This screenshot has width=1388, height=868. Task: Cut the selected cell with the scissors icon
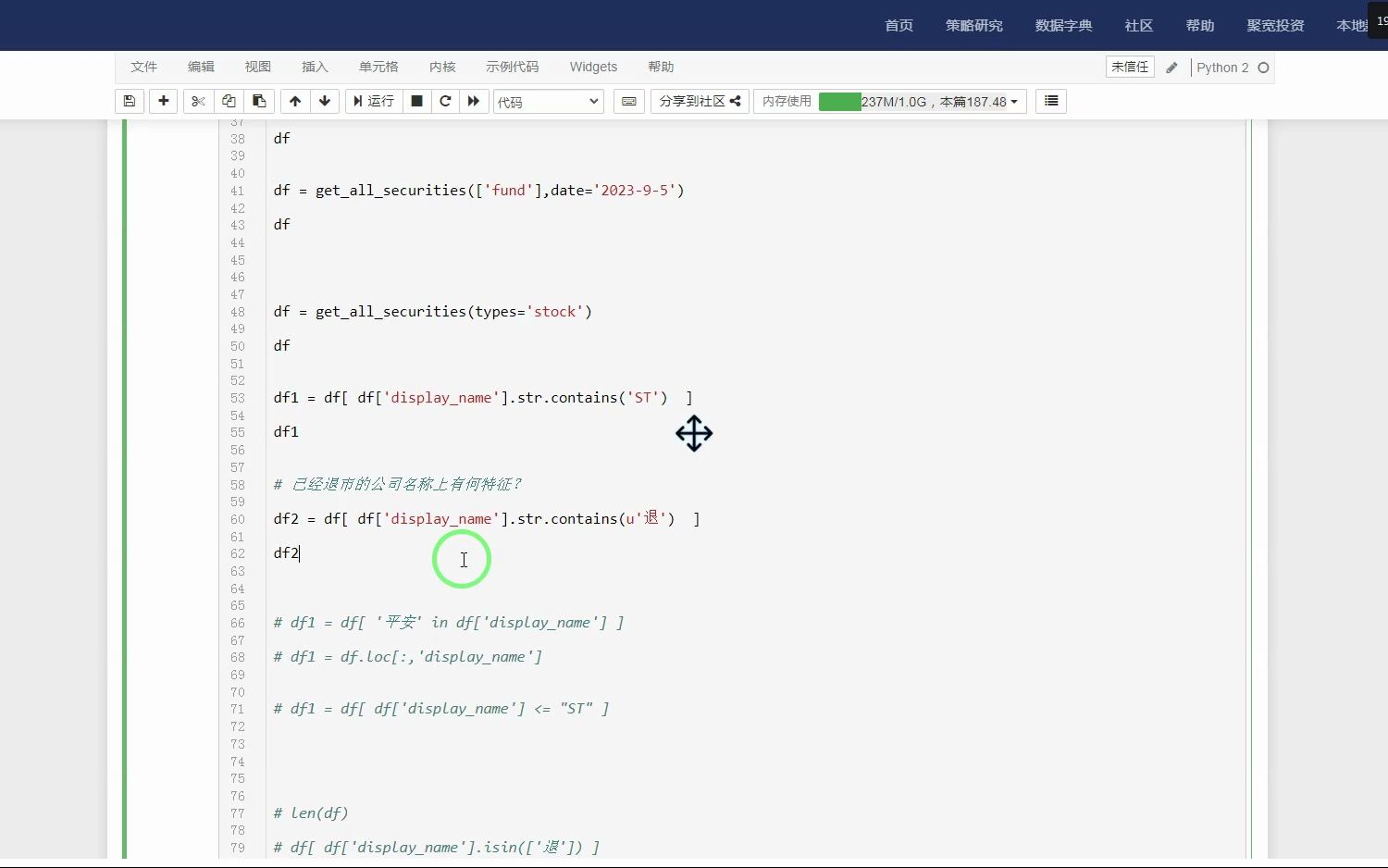click(198, 101)
